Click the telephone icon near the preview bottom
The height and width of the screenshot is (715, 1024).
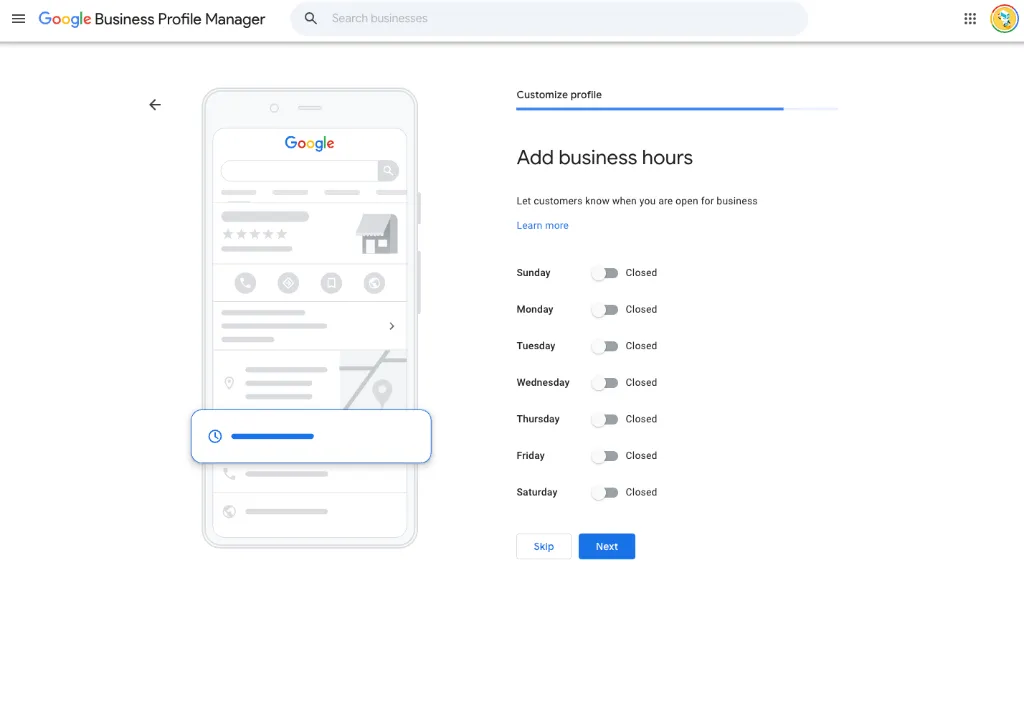click(x=229, y=474)
